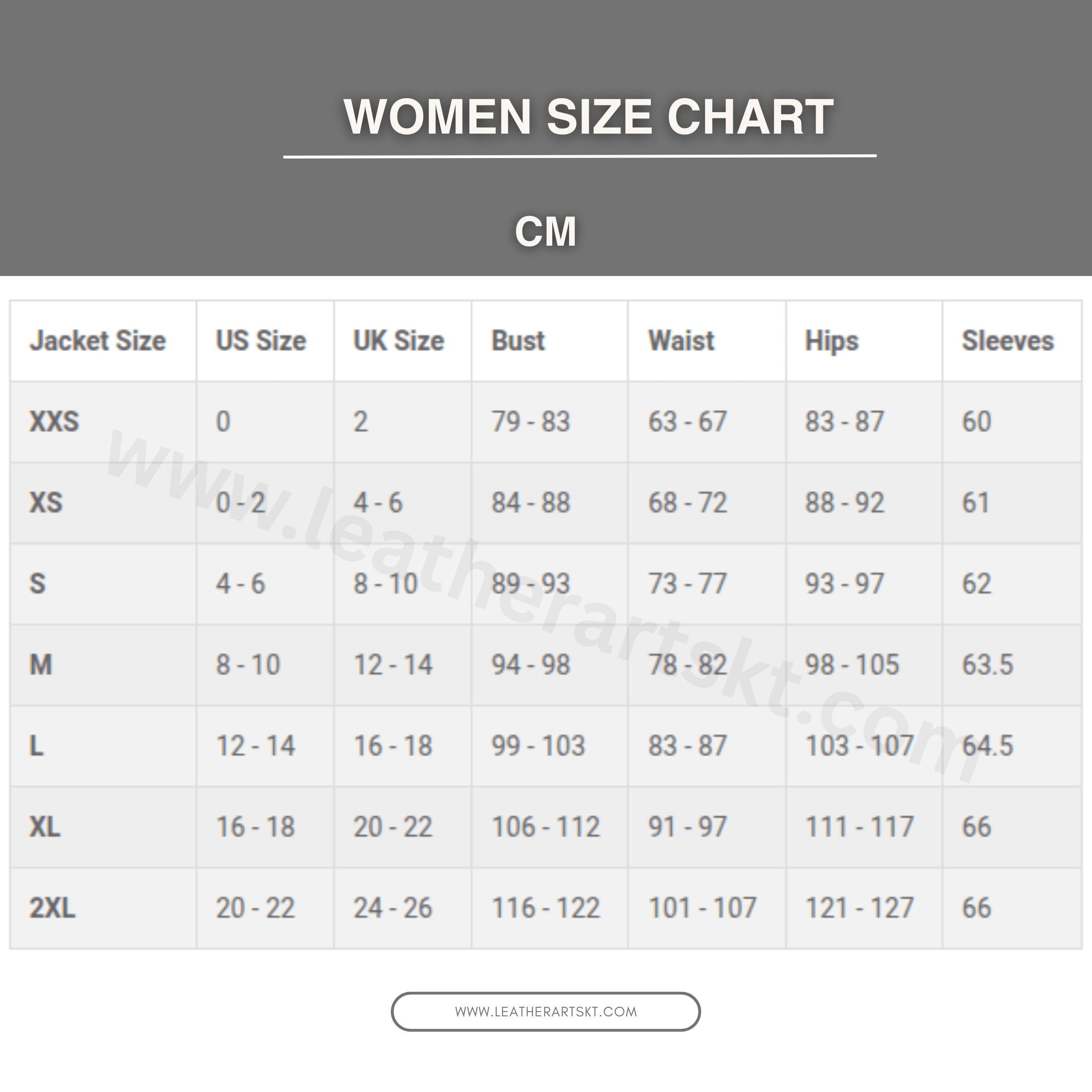Screen dimensions: 1092x1092
Task: Click the waist value 83 - 87
Action: coord(687,746)
